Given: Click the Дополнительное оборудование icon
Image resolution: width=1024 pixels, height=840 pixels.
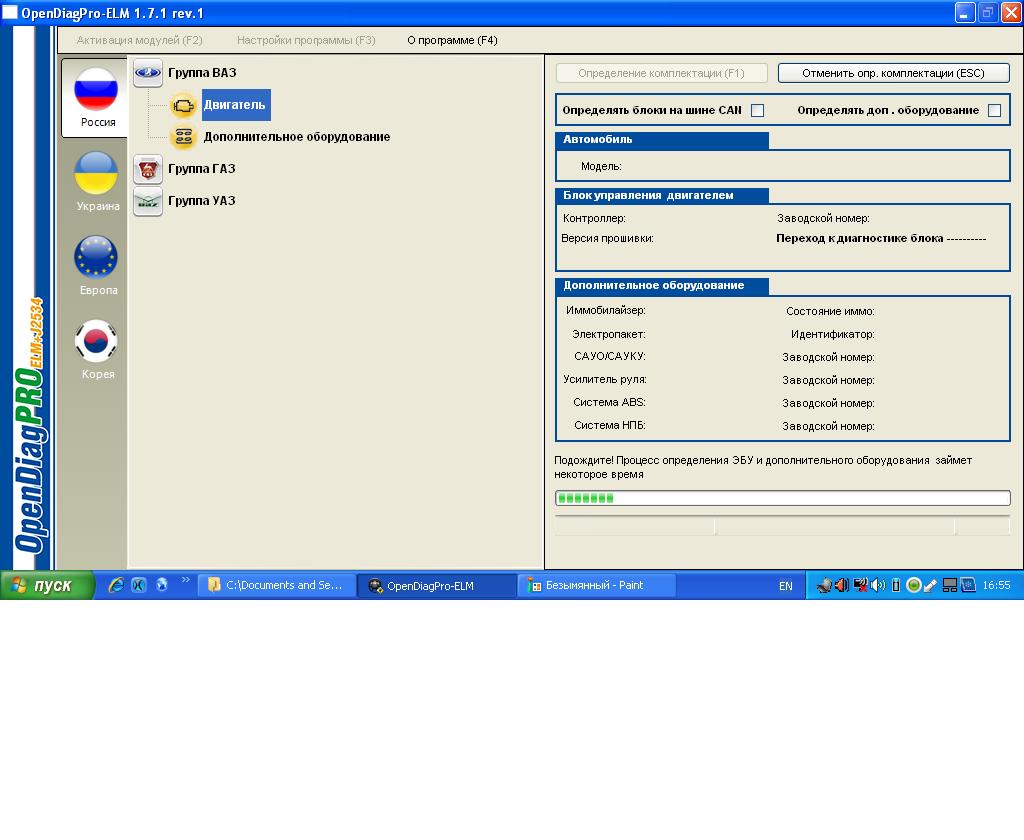Looking at the screenshot, I should click(184, 137).
